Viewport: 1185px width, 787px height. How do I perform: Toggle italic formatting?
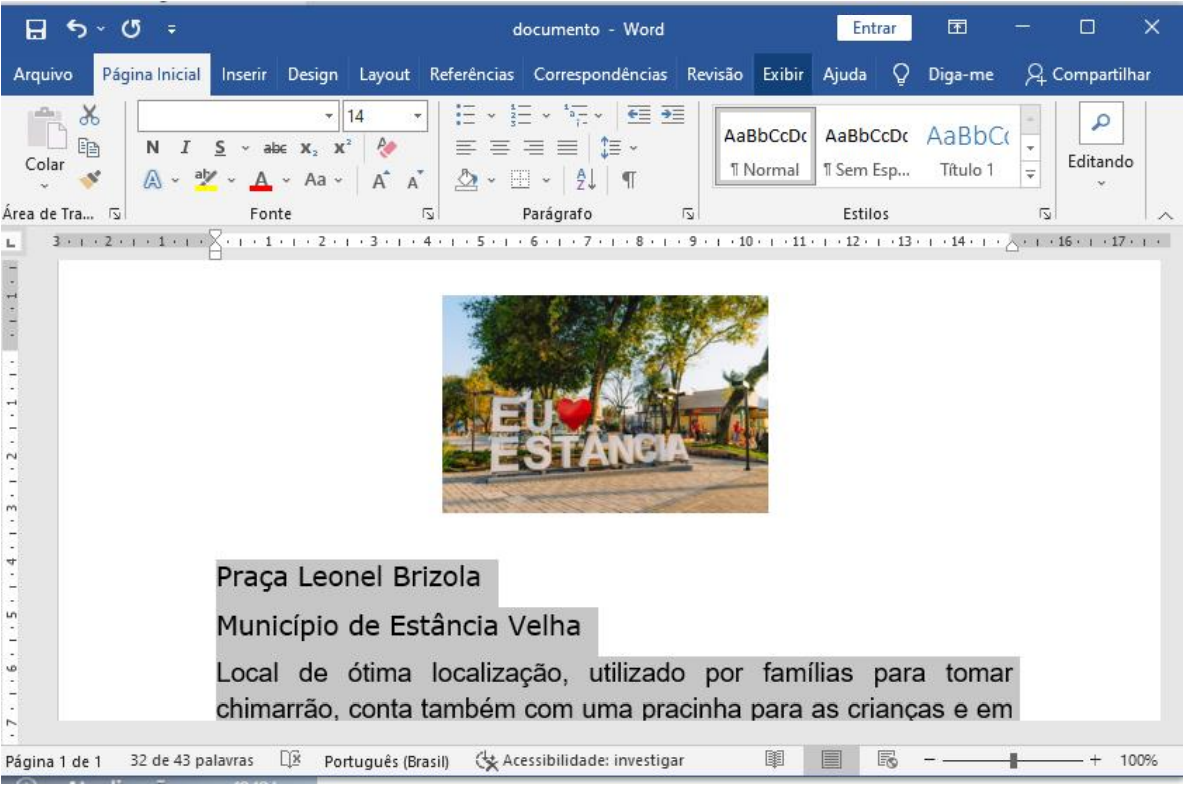pos(185,147)
